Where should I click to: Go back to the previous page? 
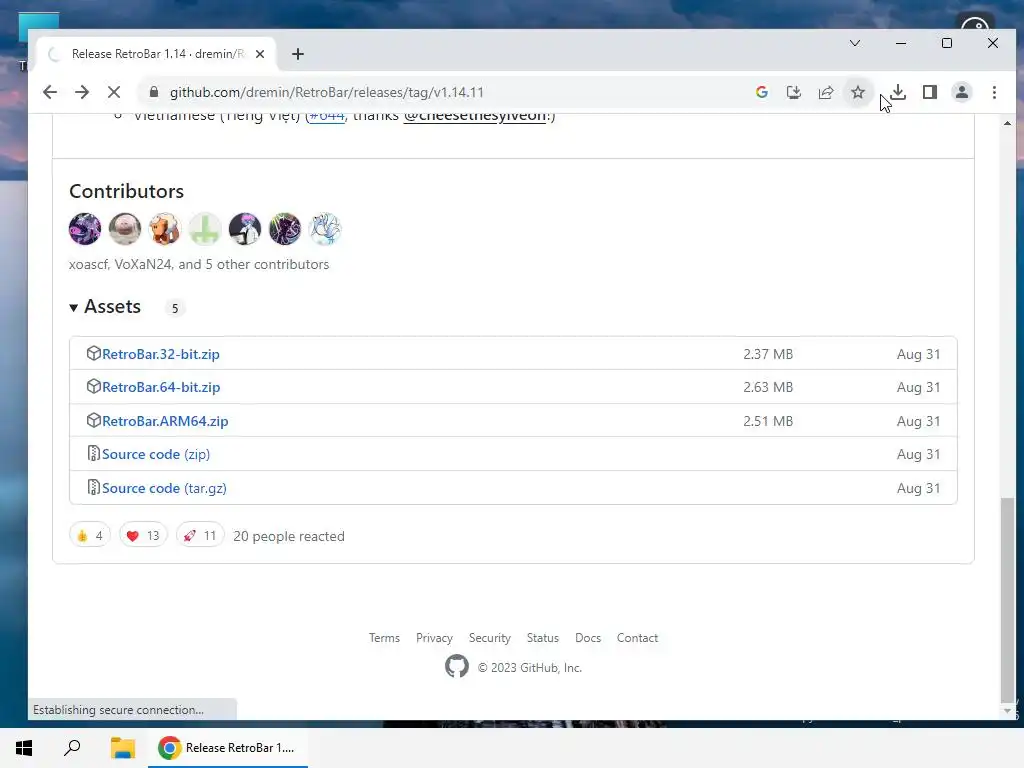tap(50, 92)
